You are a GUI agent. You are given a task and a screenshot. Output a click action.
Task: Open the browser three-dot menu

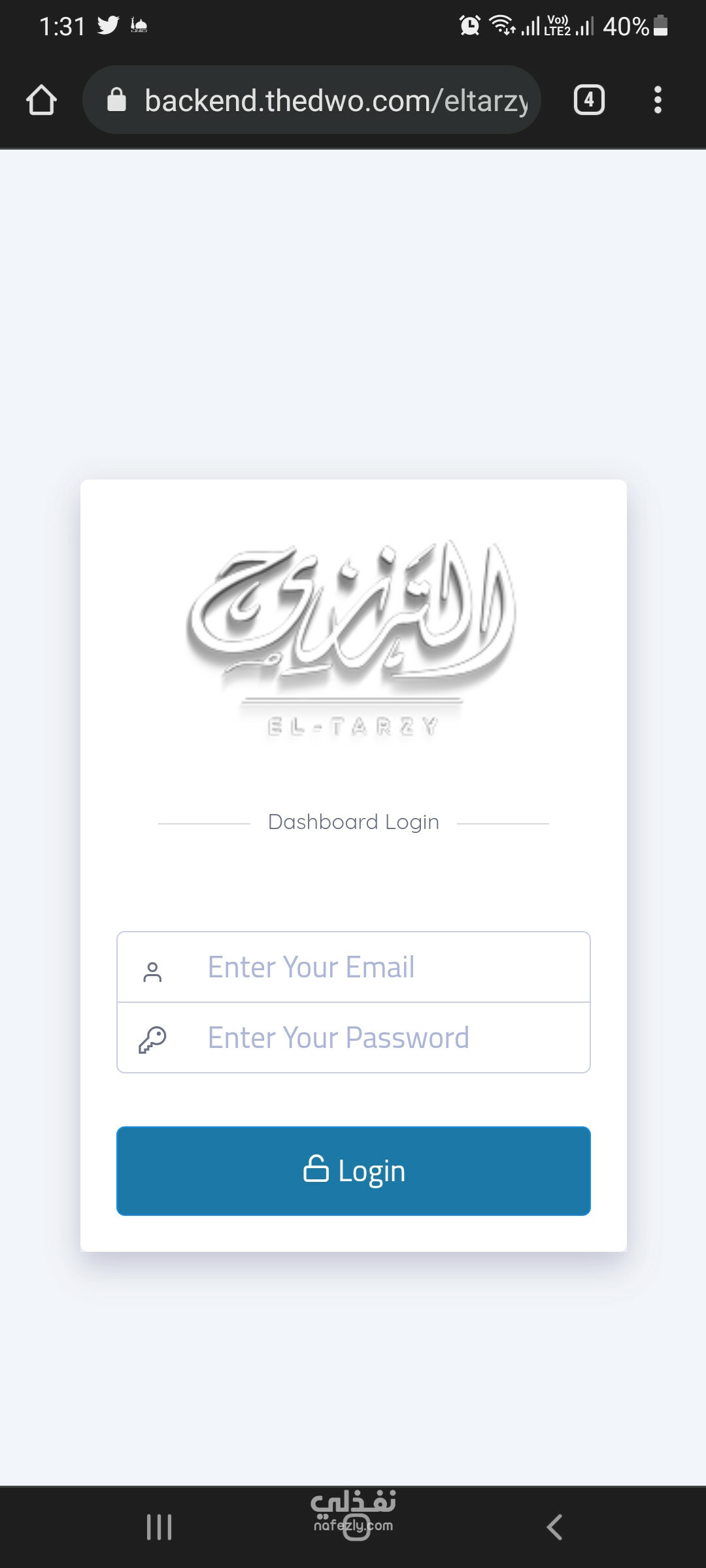pos(658,100)
